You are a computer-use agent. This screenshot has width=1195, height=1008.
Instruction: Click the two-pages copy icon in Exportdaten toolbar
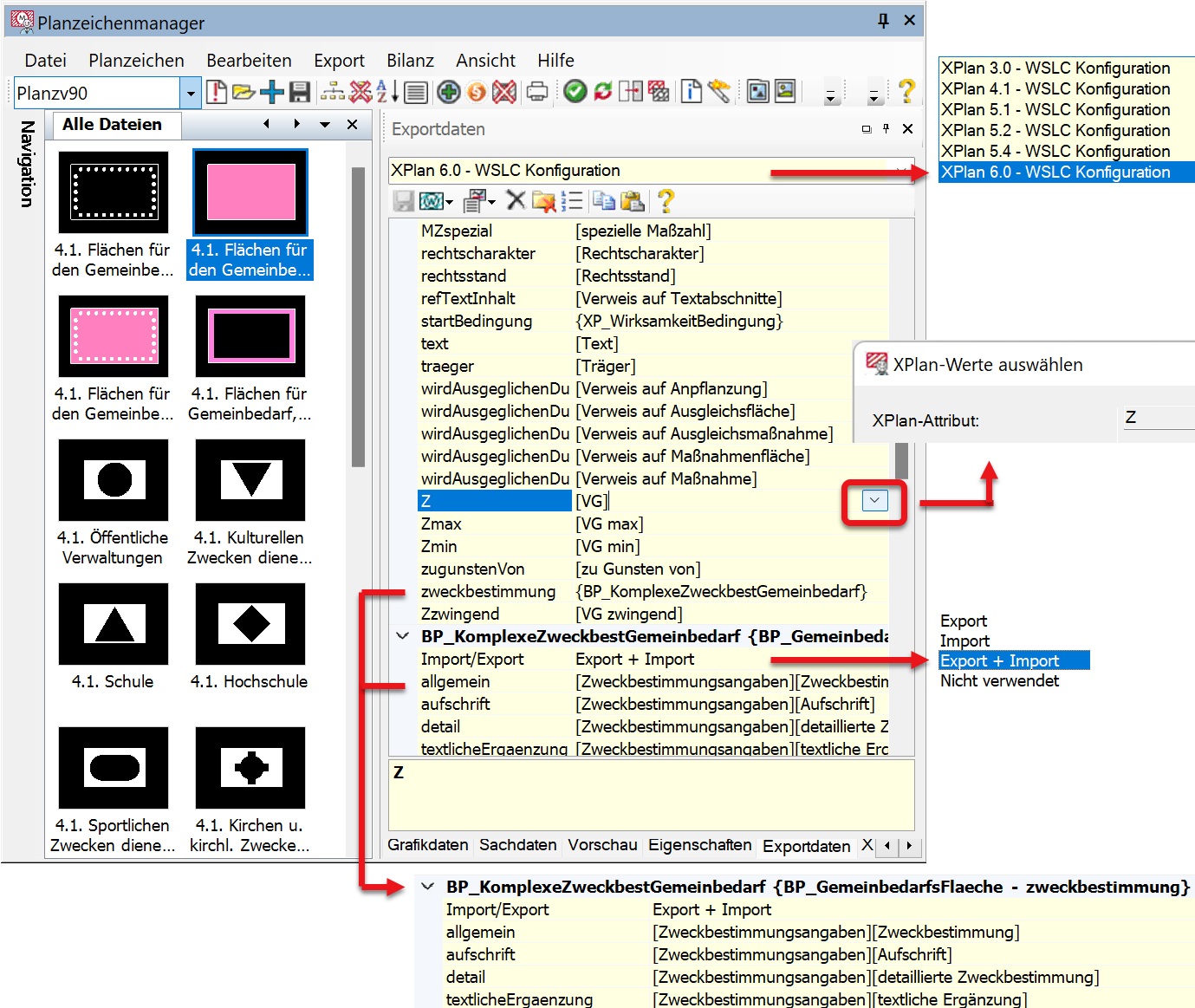point(604,201)
